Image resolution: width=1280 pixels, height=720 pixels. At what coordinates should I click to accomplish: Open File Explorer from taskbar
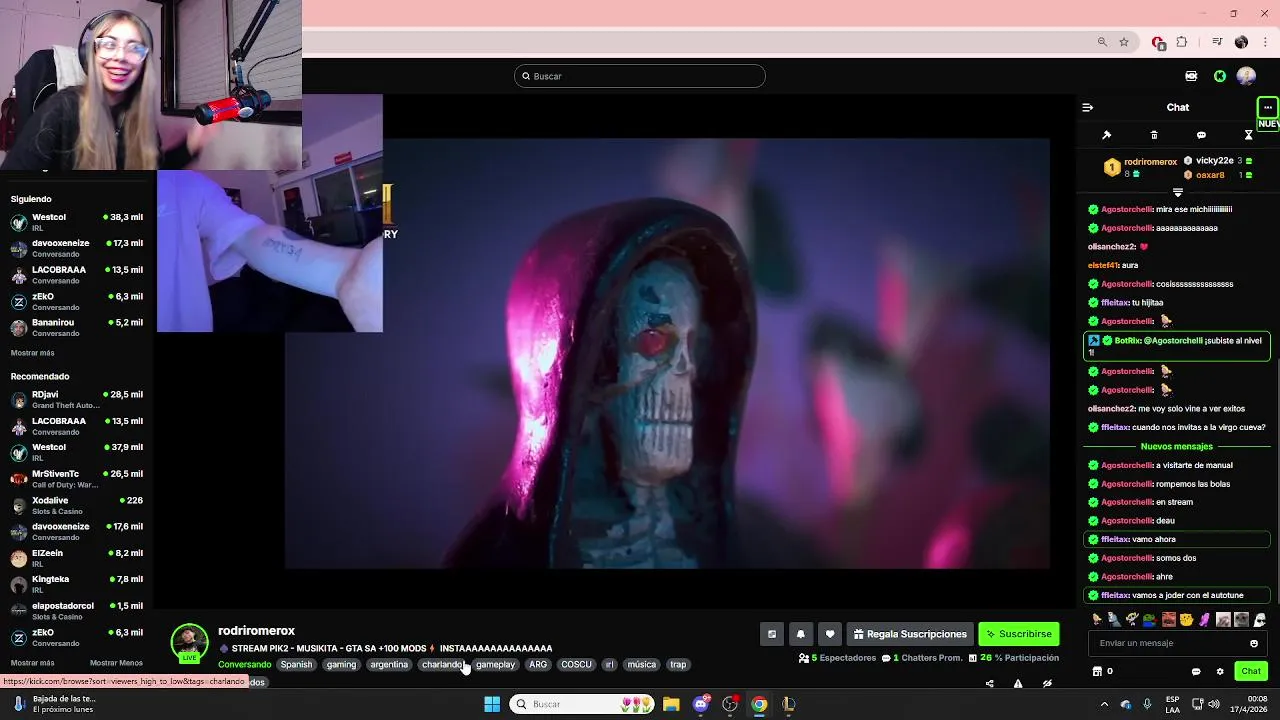[671, 704]
